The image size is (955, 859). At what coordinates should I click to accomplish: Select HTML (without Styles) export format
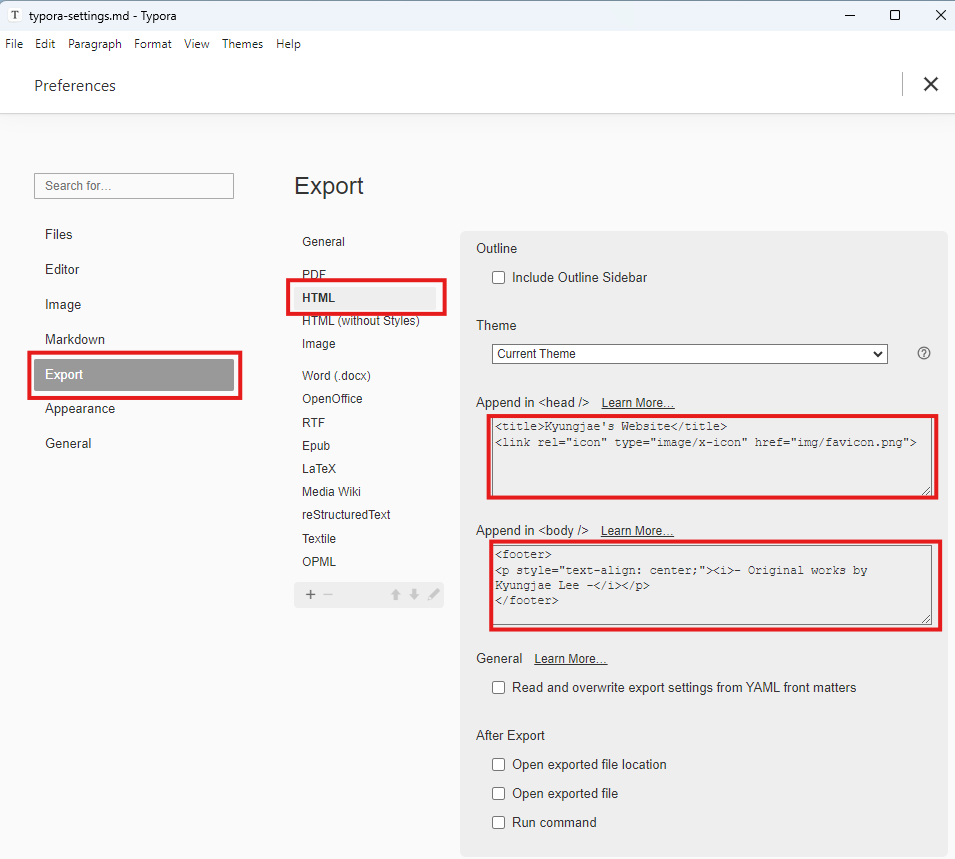(x=361, y=321)
